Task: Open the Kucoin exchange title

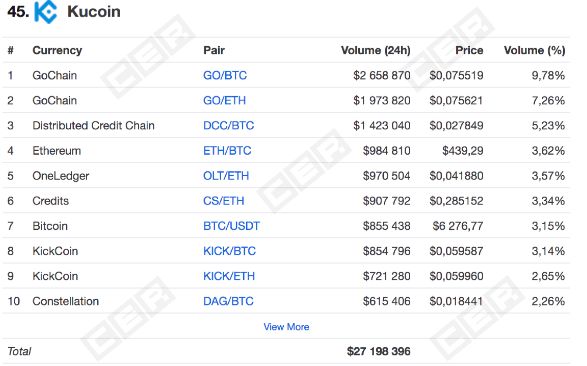Action: click(x=94, y=12)
